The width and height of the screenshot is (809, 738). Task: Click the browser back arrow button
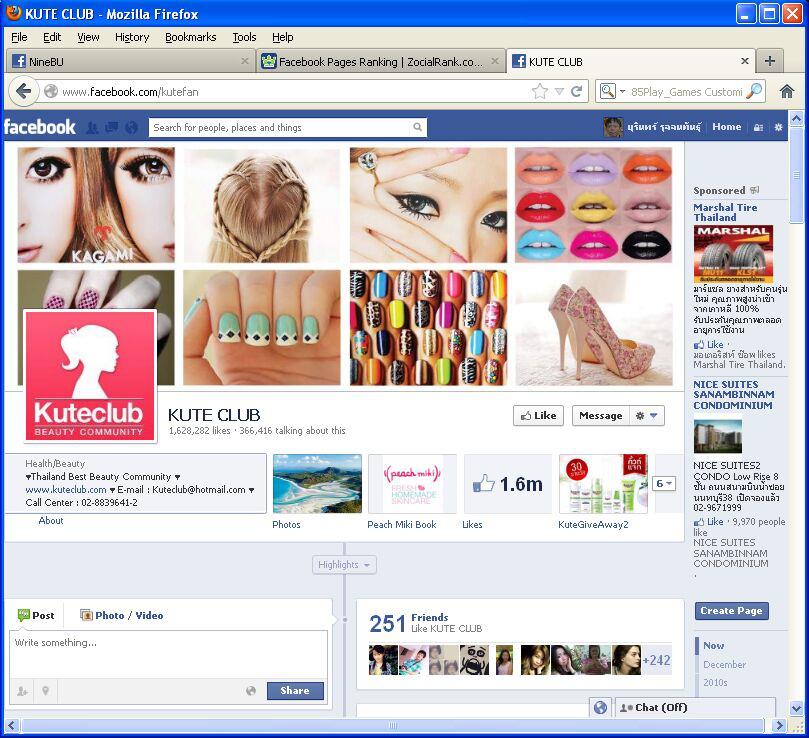tap(24, 91)
